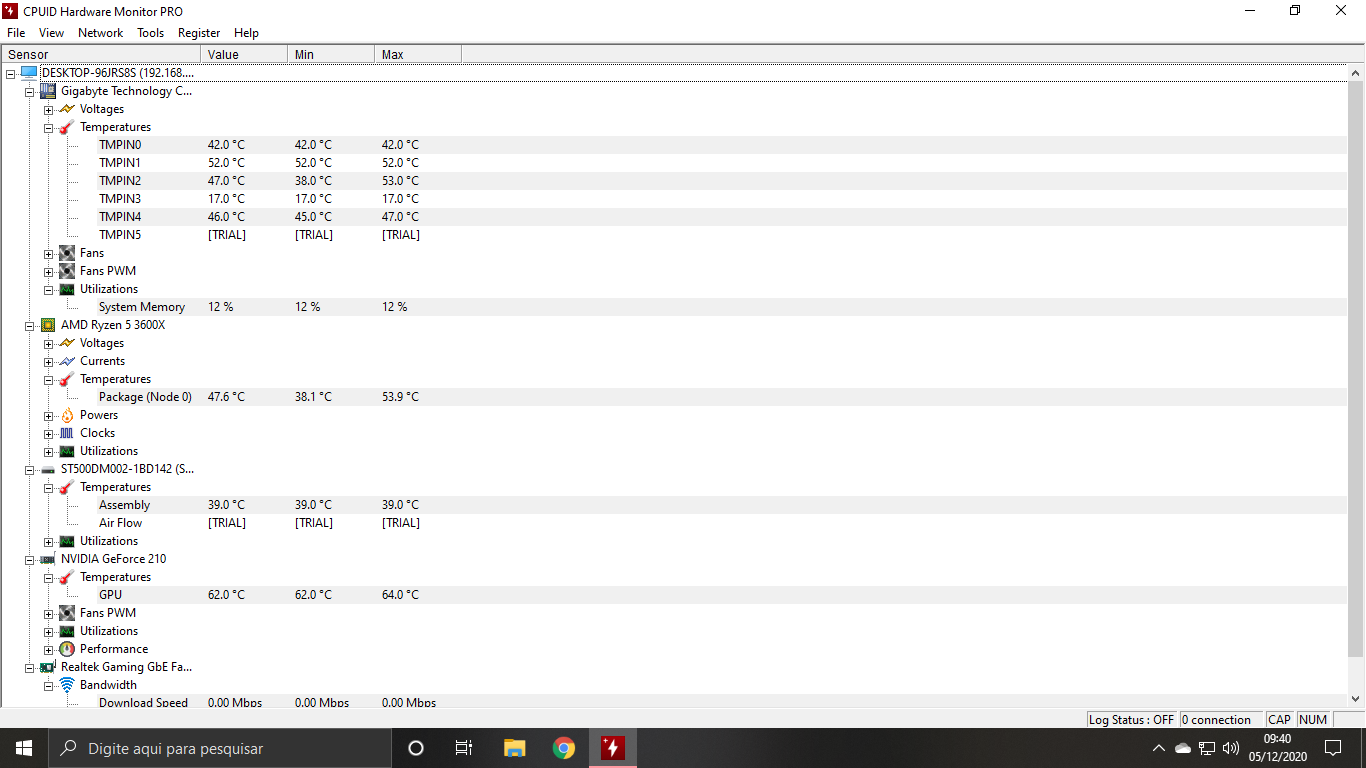The image size is (1366, 768).
Task: Click the Max column header
Action: (418, 54)
